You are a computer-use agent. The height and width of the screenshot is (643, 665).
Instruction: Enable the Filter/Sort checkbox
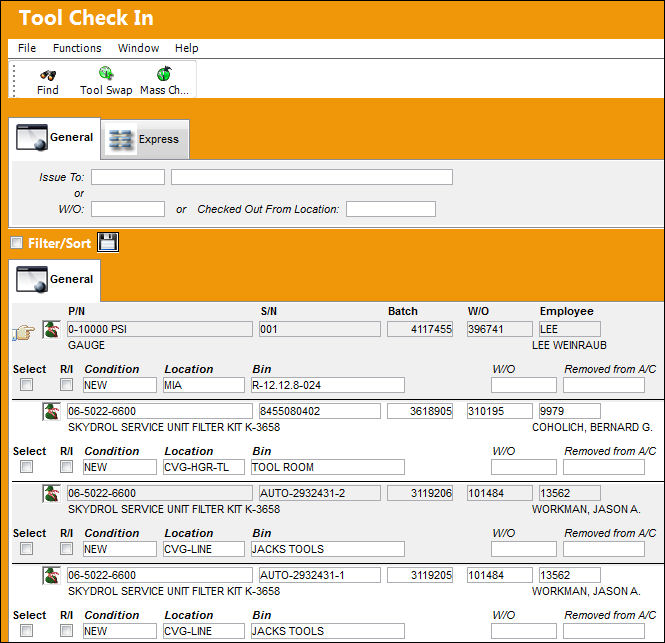tap(17, 243)
